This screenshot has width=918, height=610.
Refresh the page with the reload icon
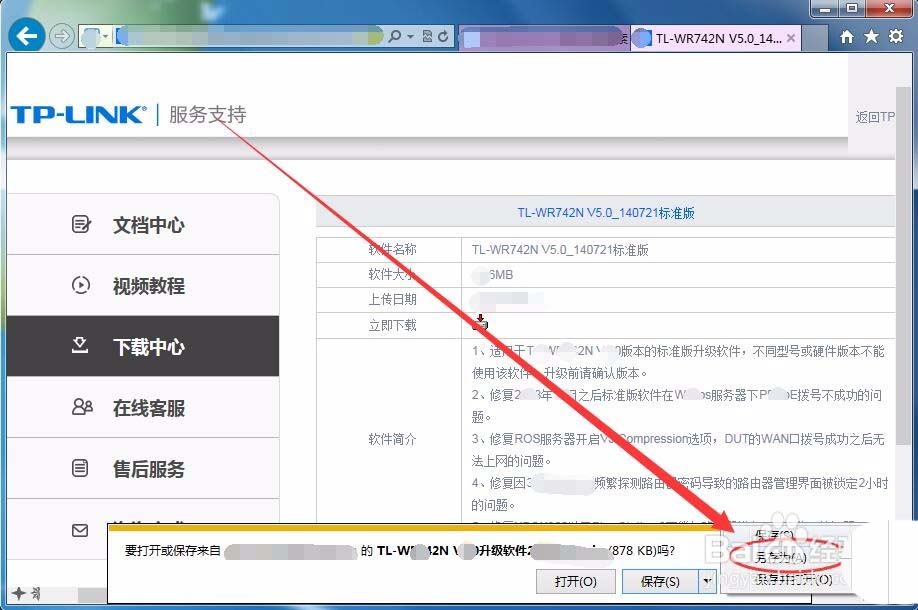(x=443, y=36)
